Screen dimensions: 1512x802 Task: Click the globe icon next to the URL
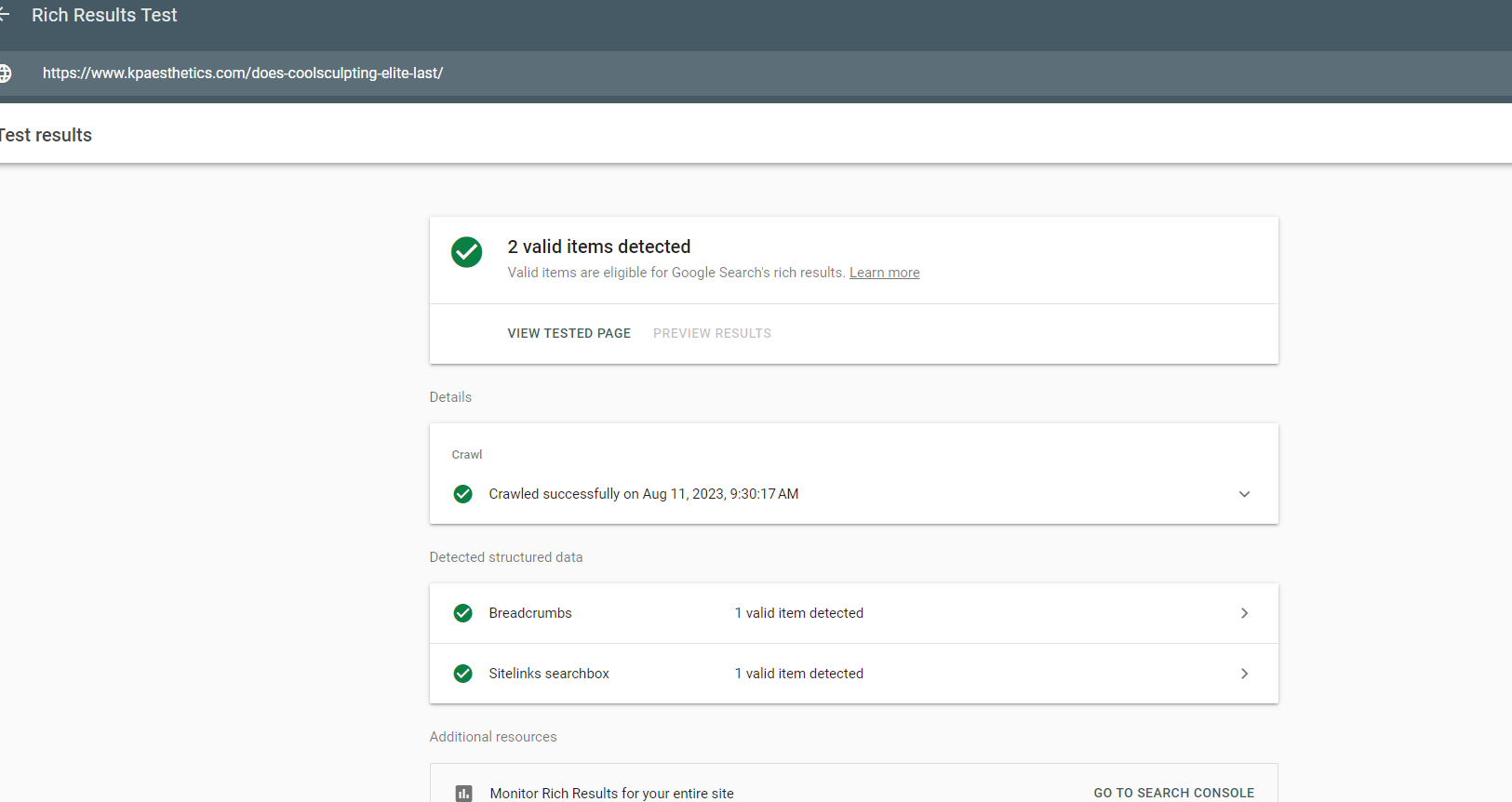[x=5, y=73]
